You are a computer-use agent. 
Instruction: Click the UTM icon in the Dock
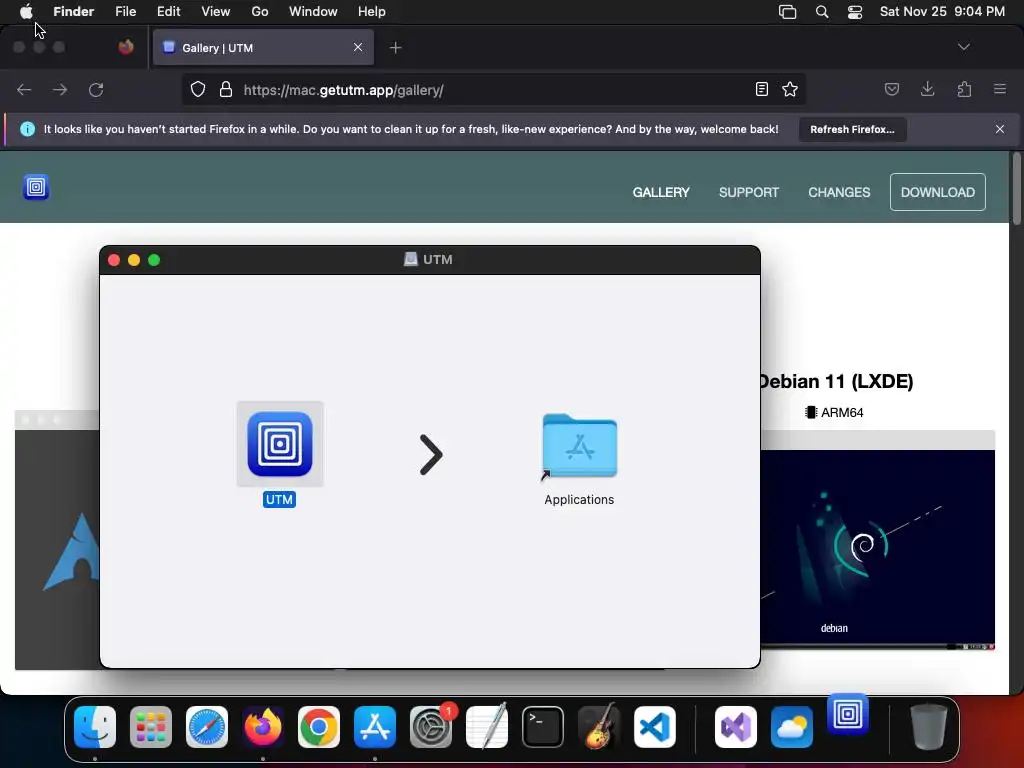point(848,714)
